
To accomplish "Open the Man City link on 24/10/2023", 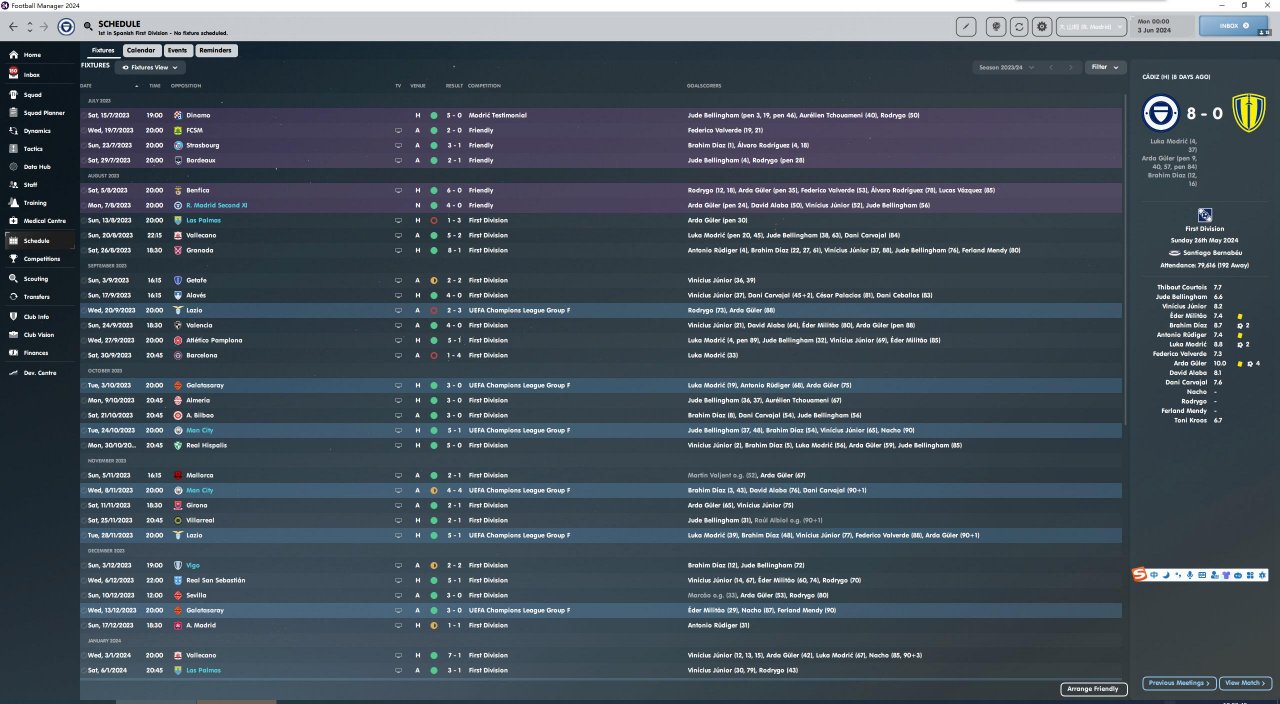I will pyautogui.click(x=200, y=430).
